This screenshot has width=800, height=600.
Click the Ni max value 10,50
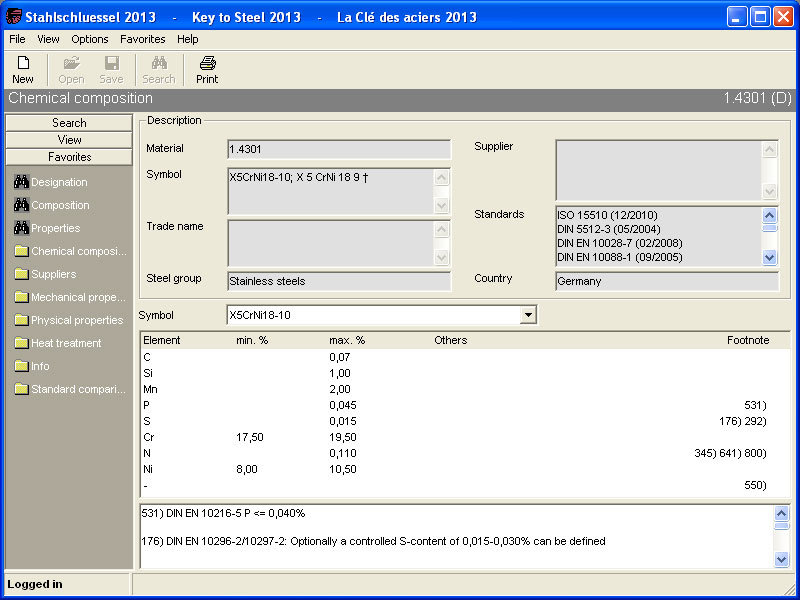343,469
